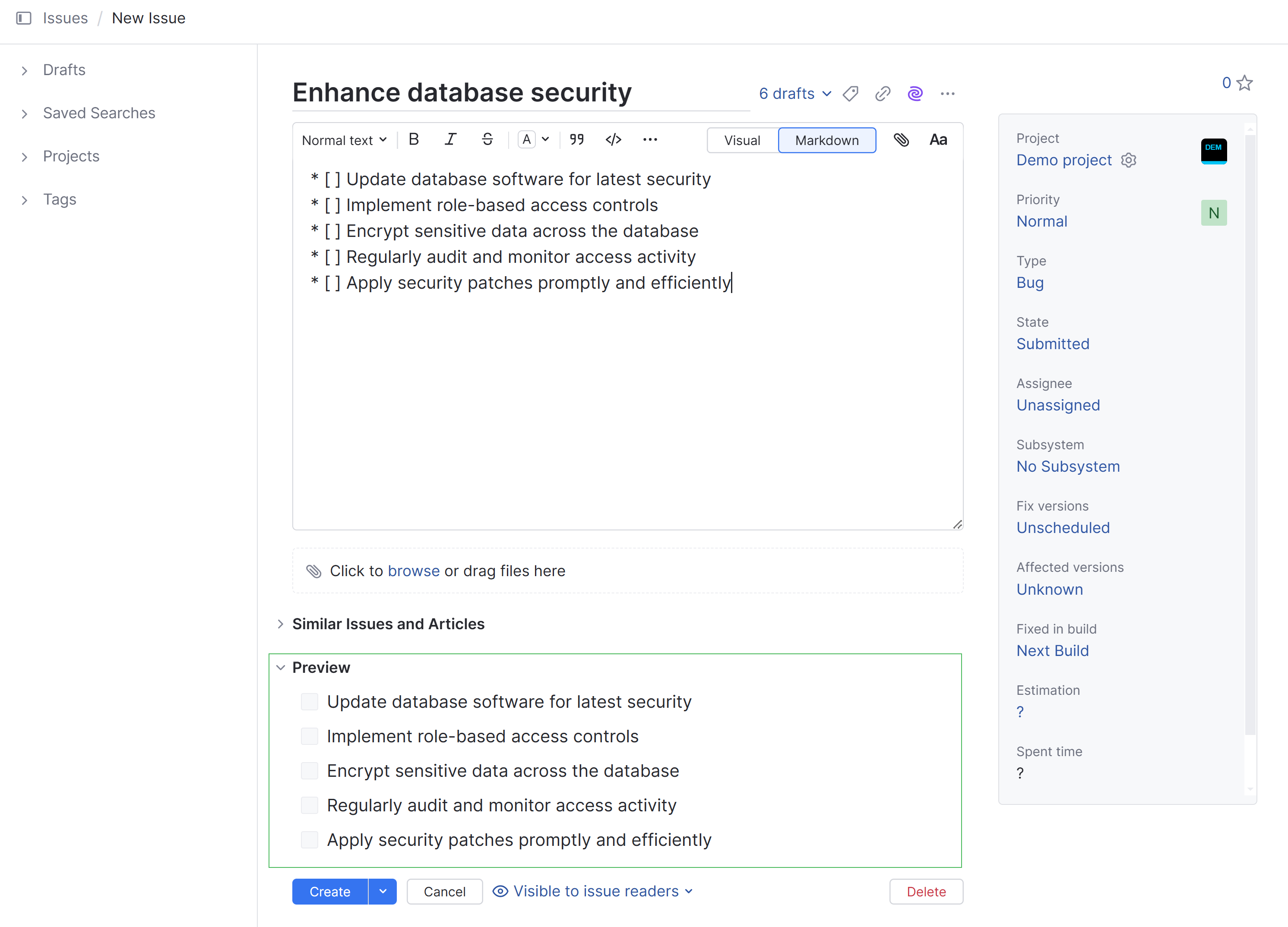Insert a quote block
Screen dimensions: 1288x927
pyautogui.click(x=577, y=140)
